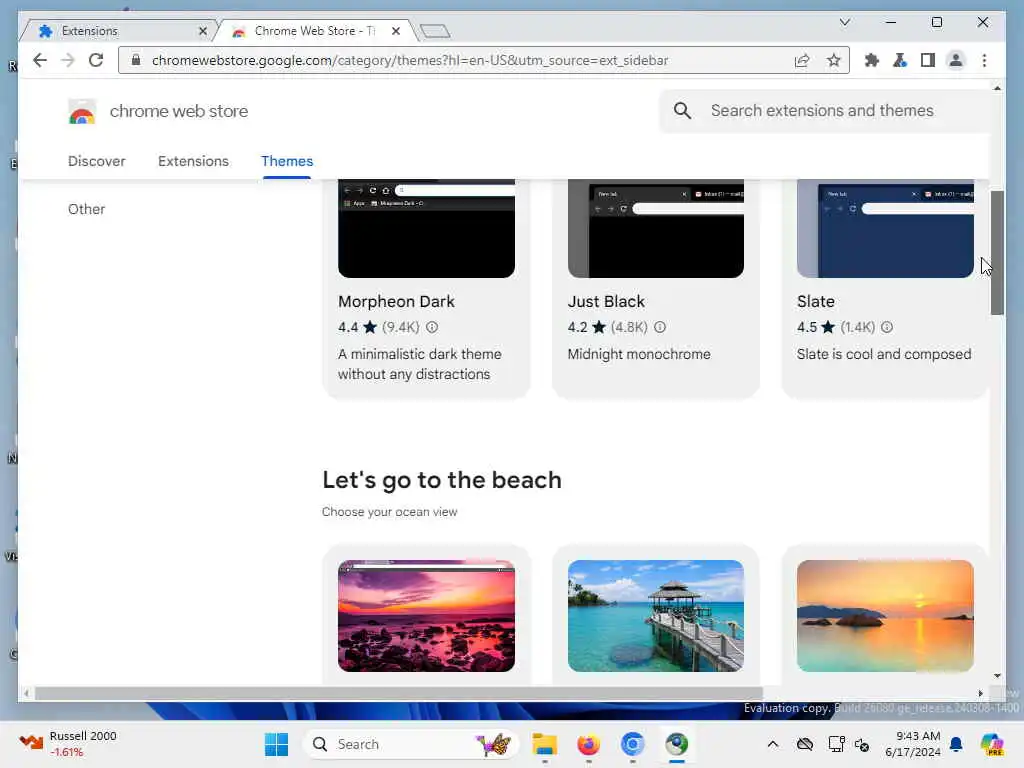1024x768 pixels.
Task: Open the Chrome profile avatar menu
Action: [955, 60]
